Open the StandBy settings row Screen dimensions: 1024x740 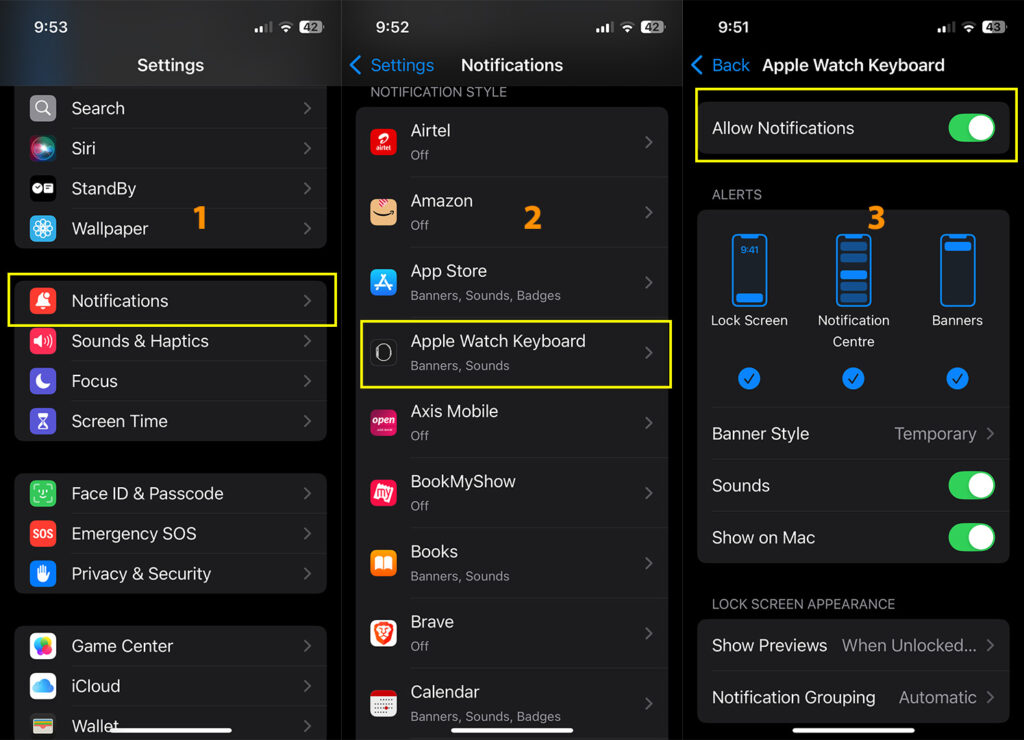(x=170, y=188)
